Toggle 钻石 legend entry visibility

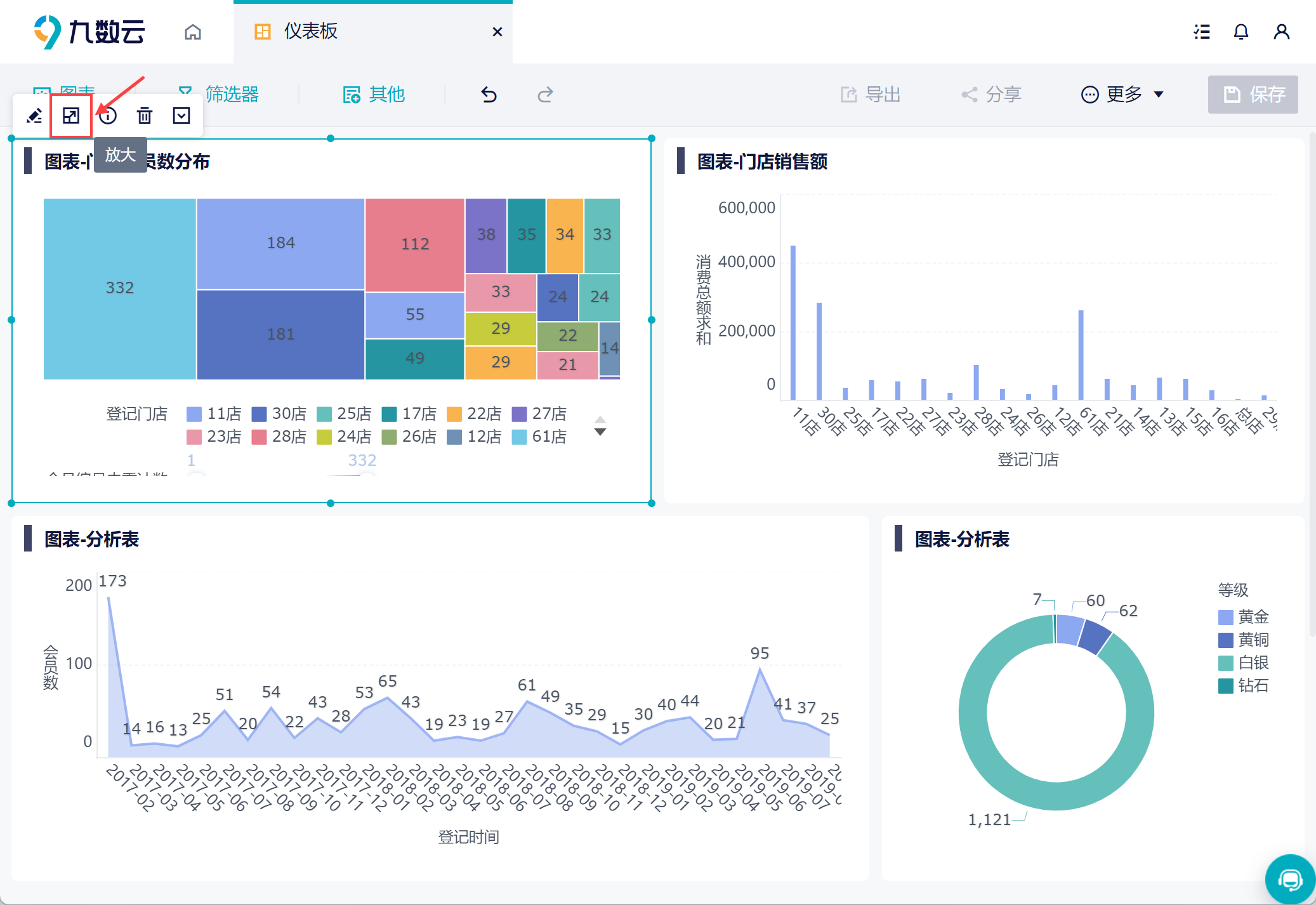(x=1244, y=685)
